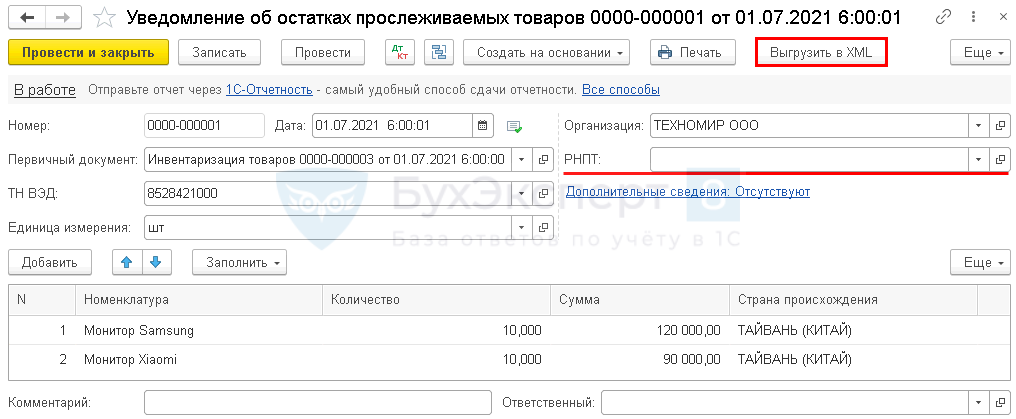Open the Единица измерения record

point(543,227)
